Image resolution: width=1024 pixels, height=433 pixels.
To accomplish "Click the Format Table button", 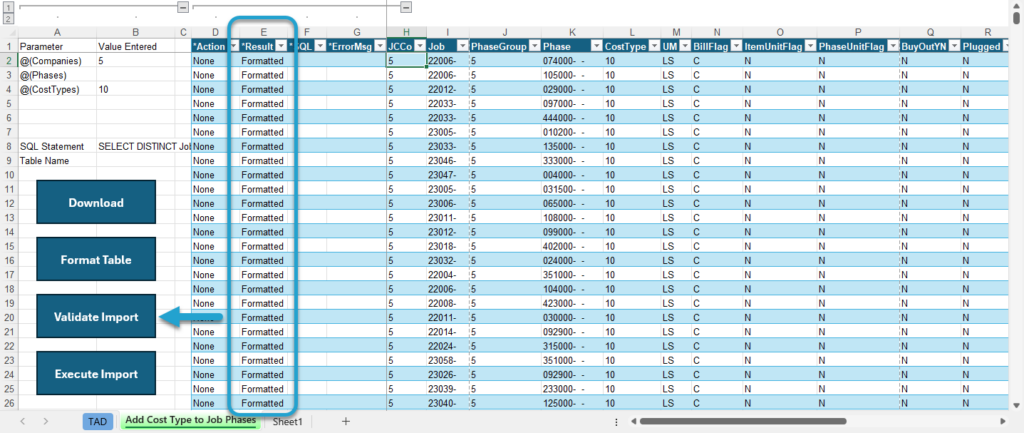I will tap(96, 260).
